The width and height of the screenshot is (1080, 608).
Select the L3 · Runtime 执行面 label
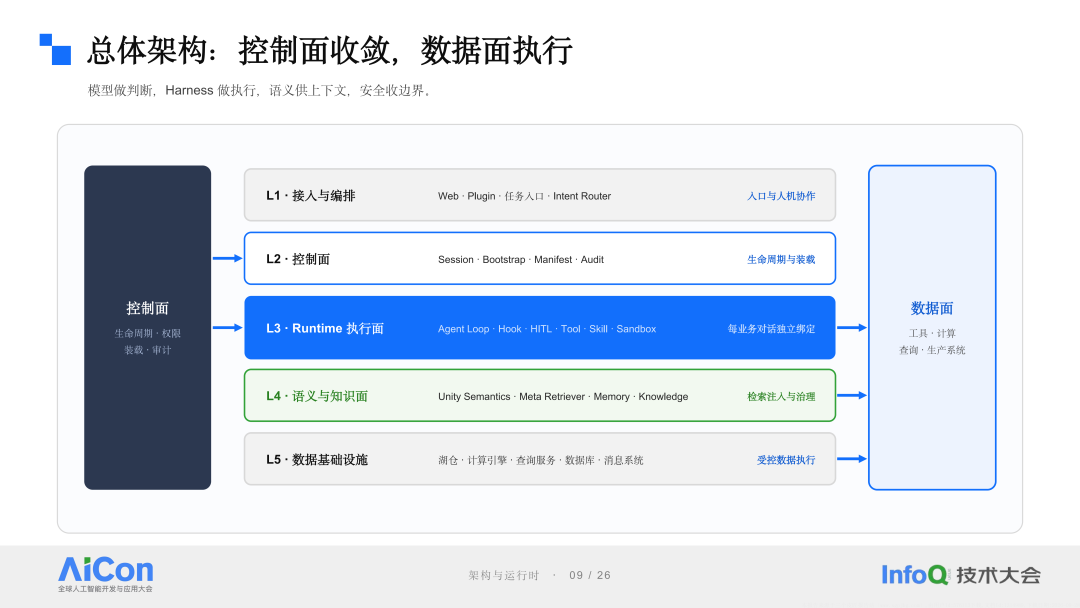click(x=324, y=328)
